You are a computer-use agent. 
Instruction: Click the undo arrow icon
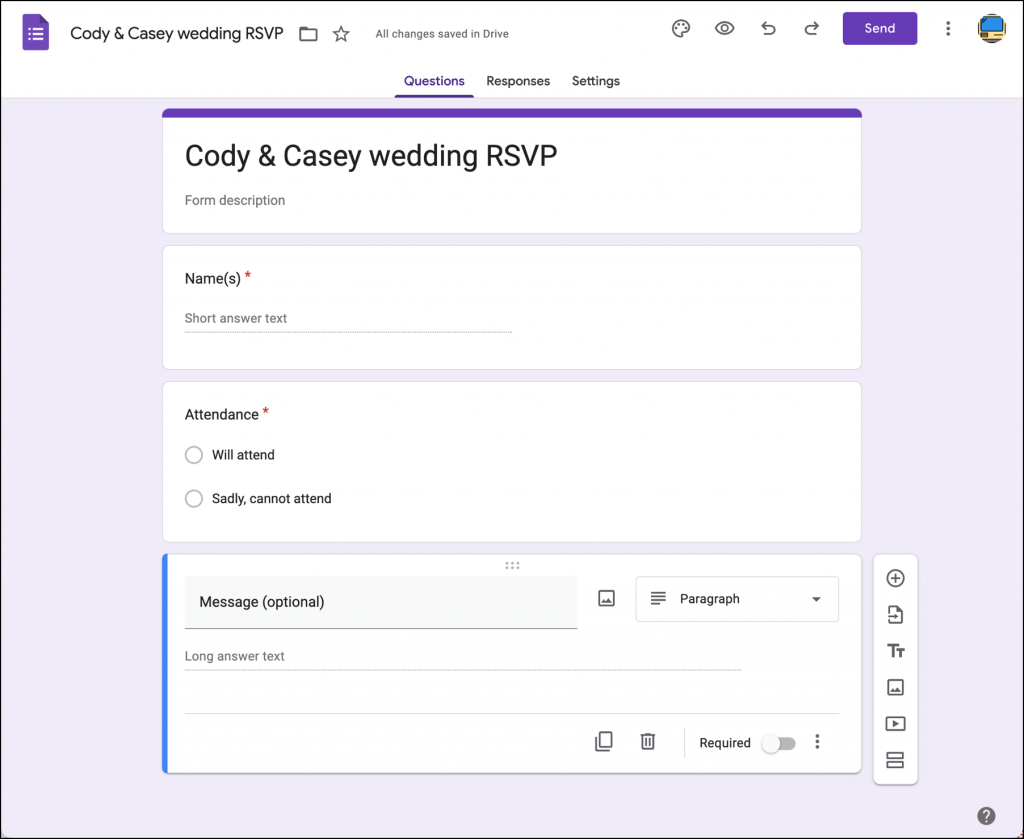(x=768, y=29)
